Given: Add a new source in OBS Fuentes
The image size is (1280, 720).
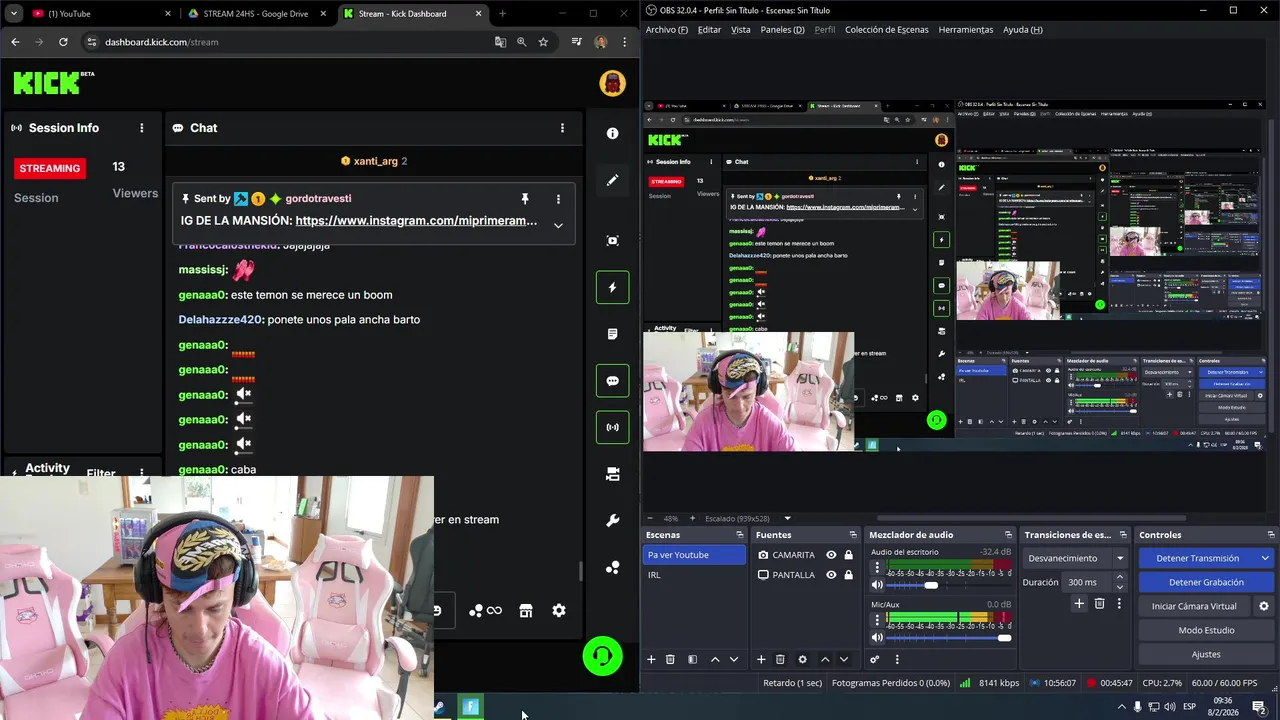Looking at the screenshot, I should 761,659.
